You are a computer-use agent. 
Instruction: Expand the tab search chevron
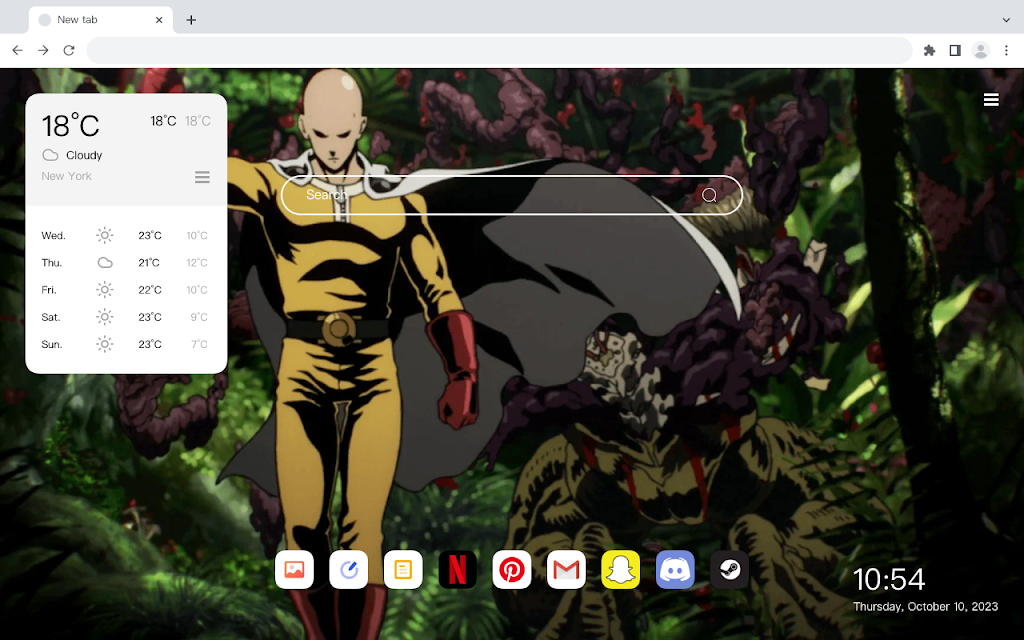click(1006, 20)
